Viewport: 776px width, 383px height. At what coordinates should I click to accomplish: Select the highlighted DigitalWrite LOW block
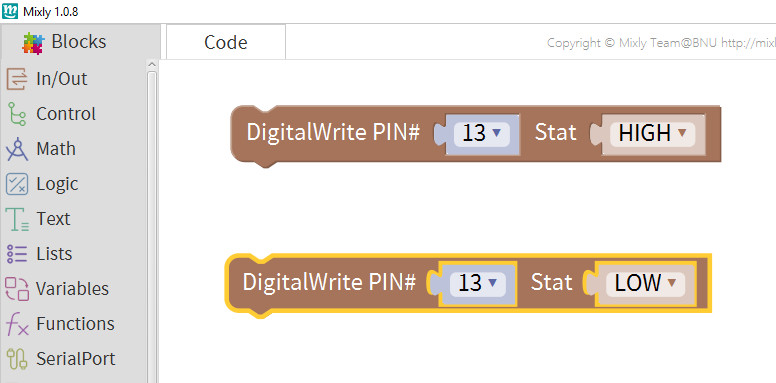coord(329,283)
